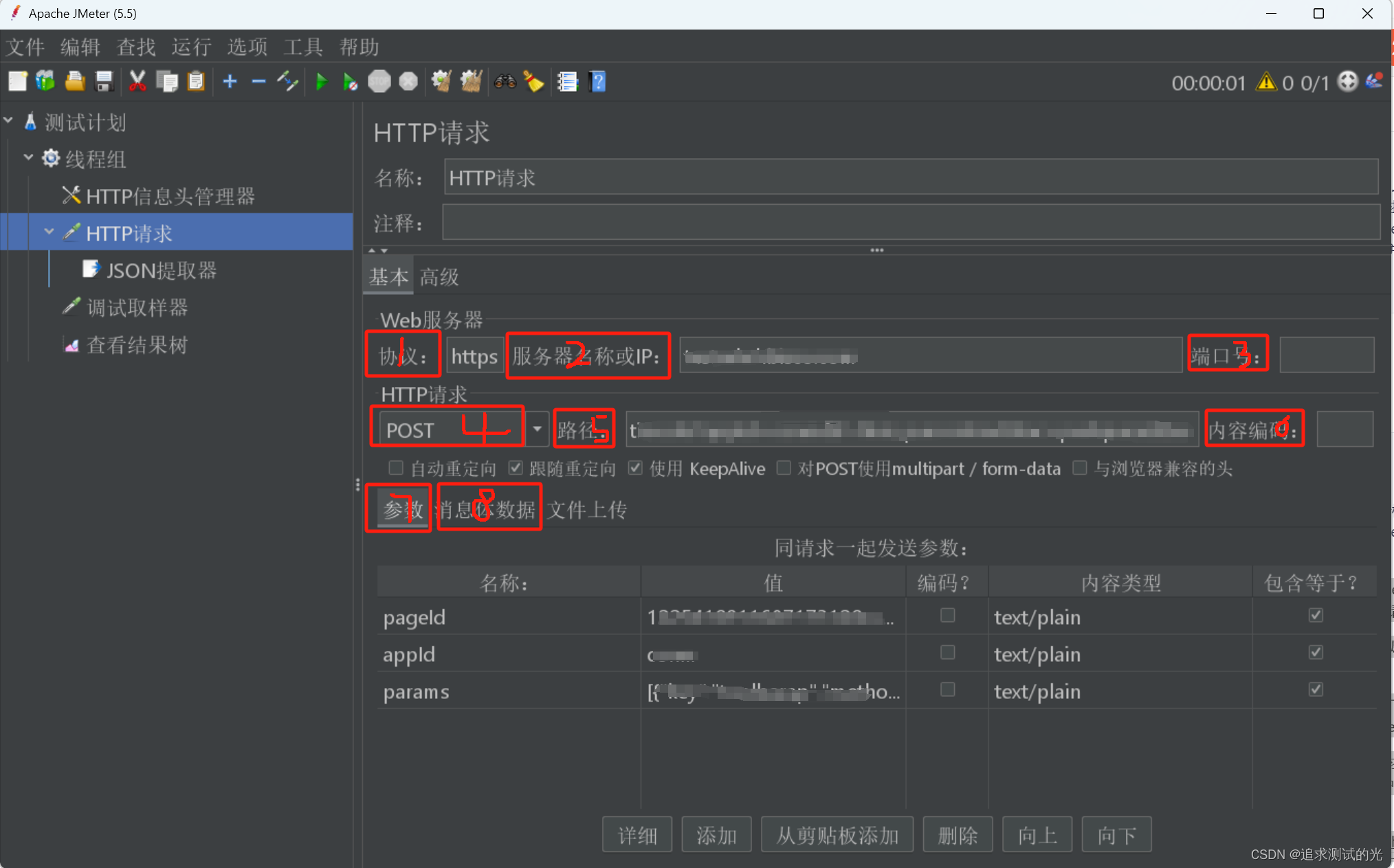Open Search with binoculars icon

[x=505, y=82]
